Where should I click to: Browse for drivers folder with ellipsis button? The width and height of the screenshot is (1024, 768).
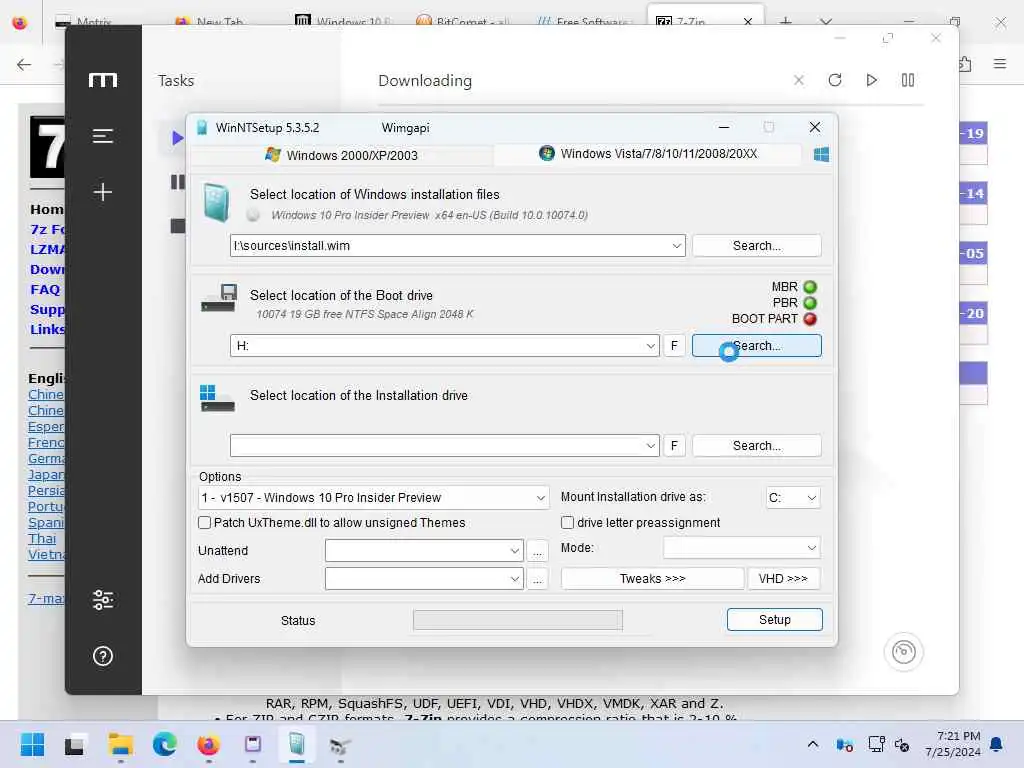tap(537, 579)
